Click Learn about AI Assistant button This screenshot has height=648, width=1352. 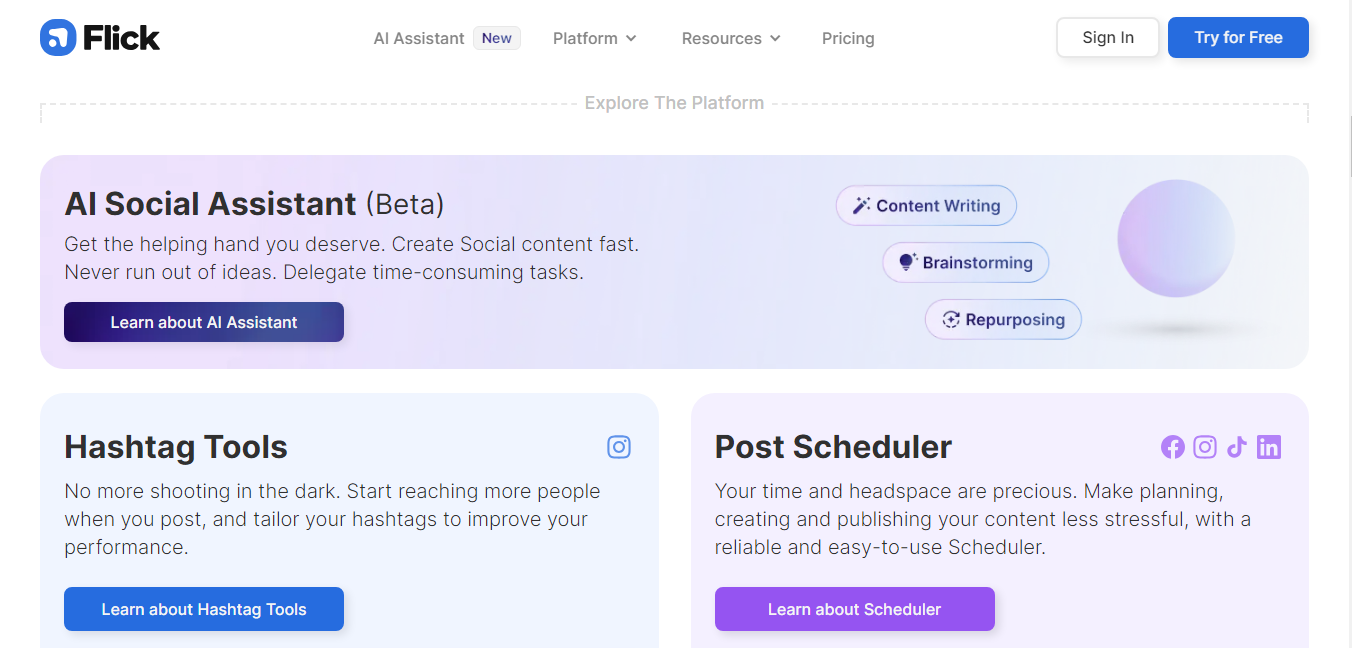click(x=204, y=322)
